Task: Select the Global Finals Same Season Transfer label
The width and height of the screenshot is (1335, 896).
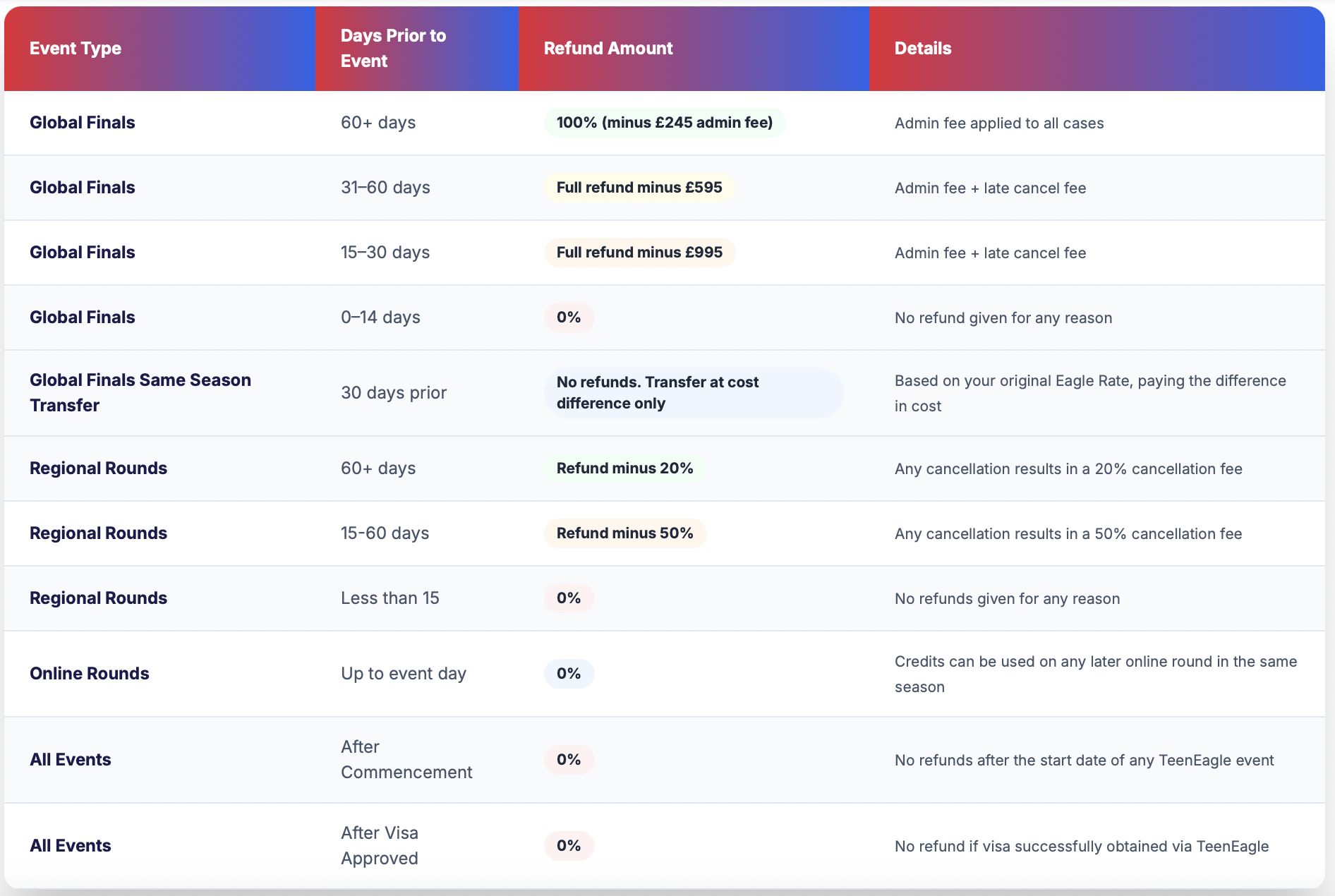Action: [x=140, y=393]
